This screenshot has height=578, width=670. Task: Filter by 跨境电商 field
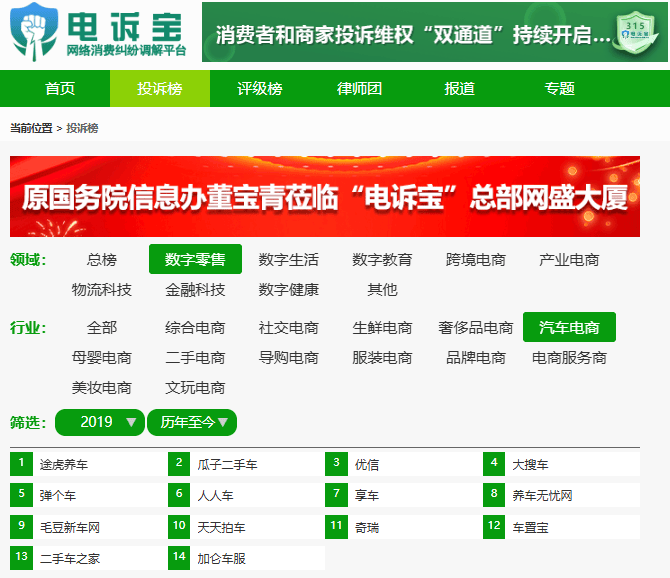click(x=476, y=259)
